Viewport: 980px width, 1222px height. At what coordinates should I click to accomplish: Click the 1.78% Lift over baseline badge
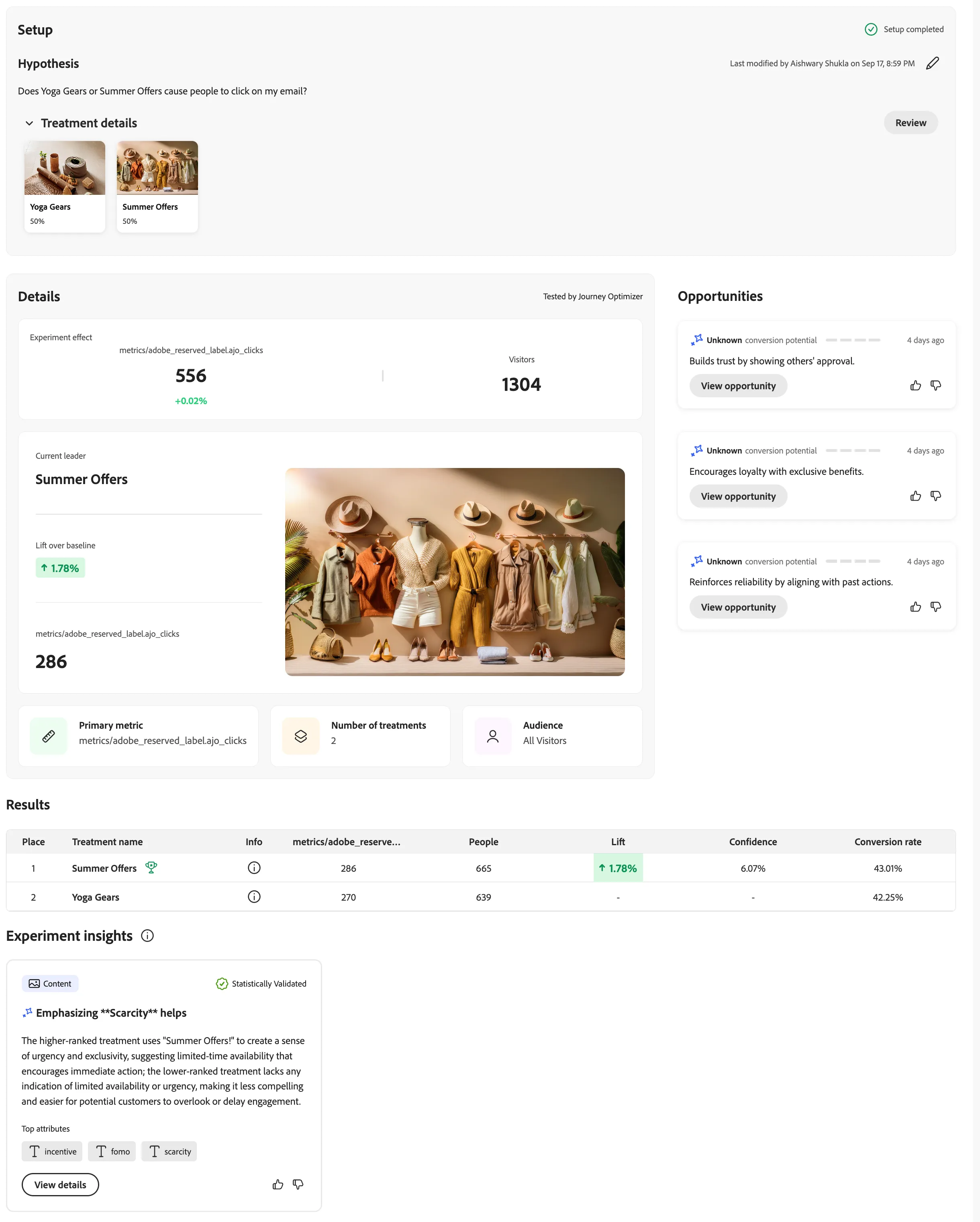(x=60, y=568)
